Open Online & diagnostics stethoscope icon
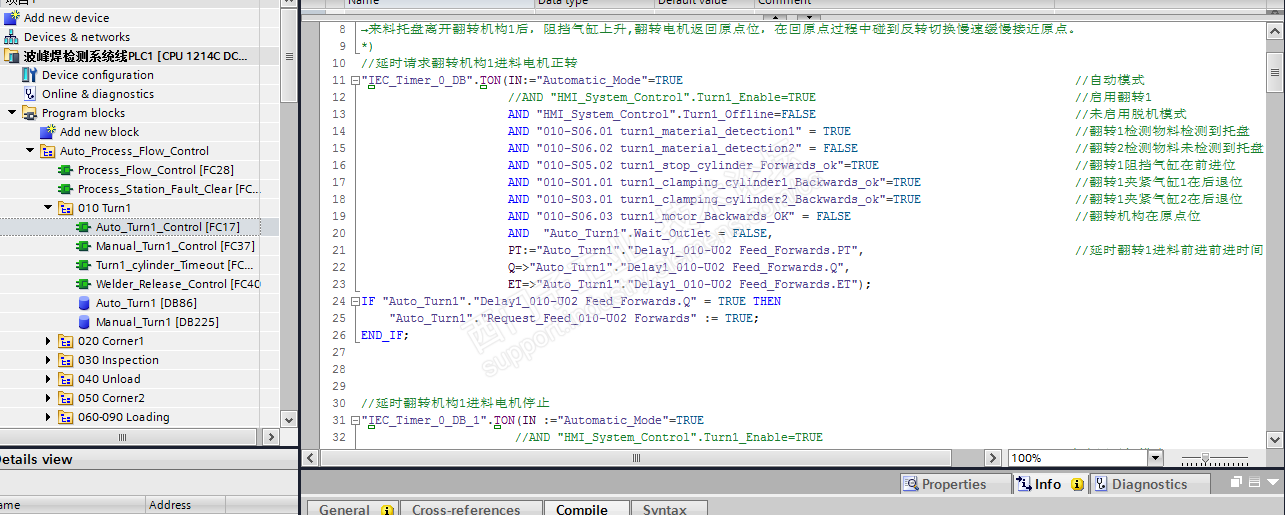 click(31, 94)
